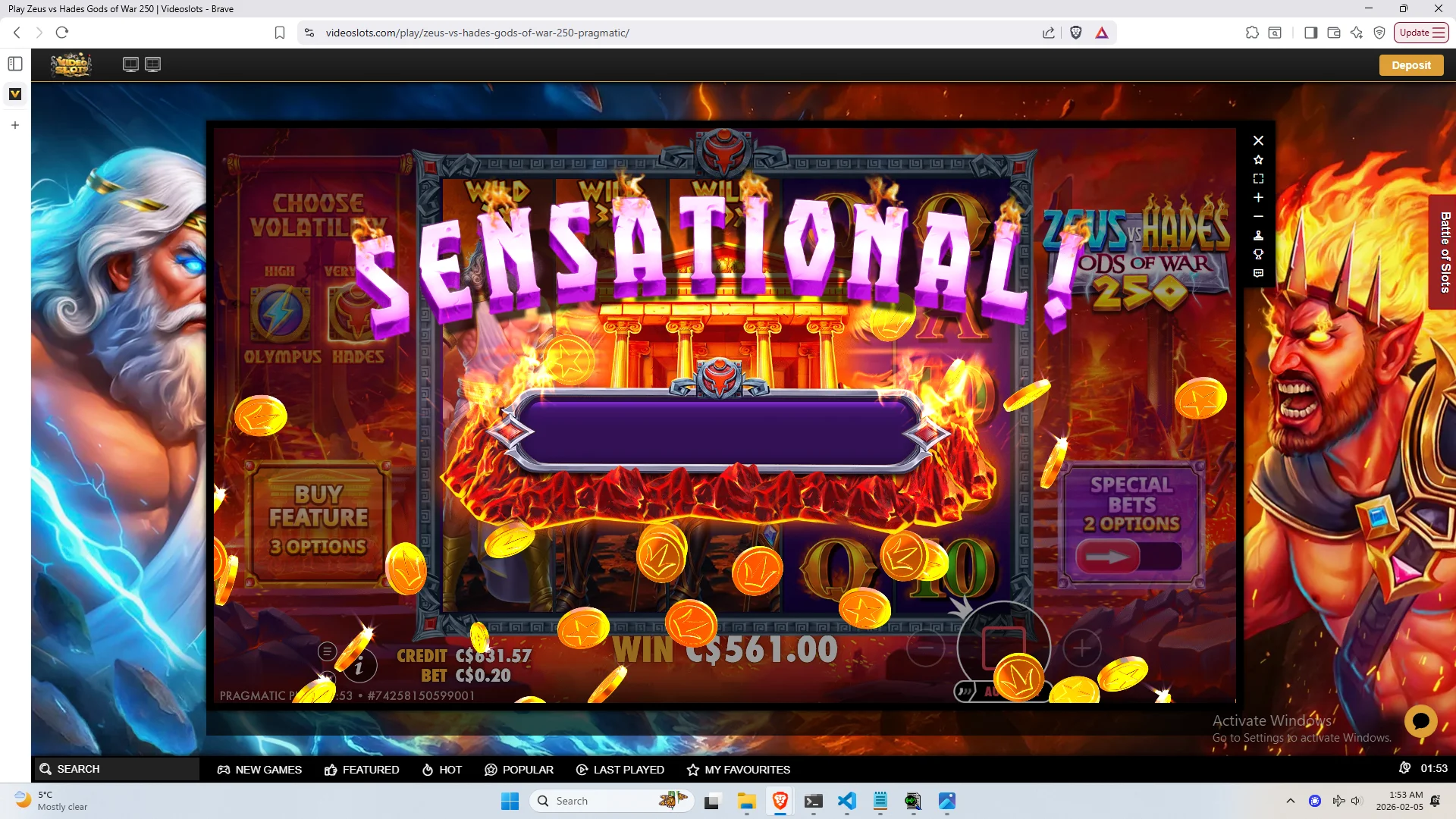Add a new sidebar item with plus icon

tap(15, 125)
